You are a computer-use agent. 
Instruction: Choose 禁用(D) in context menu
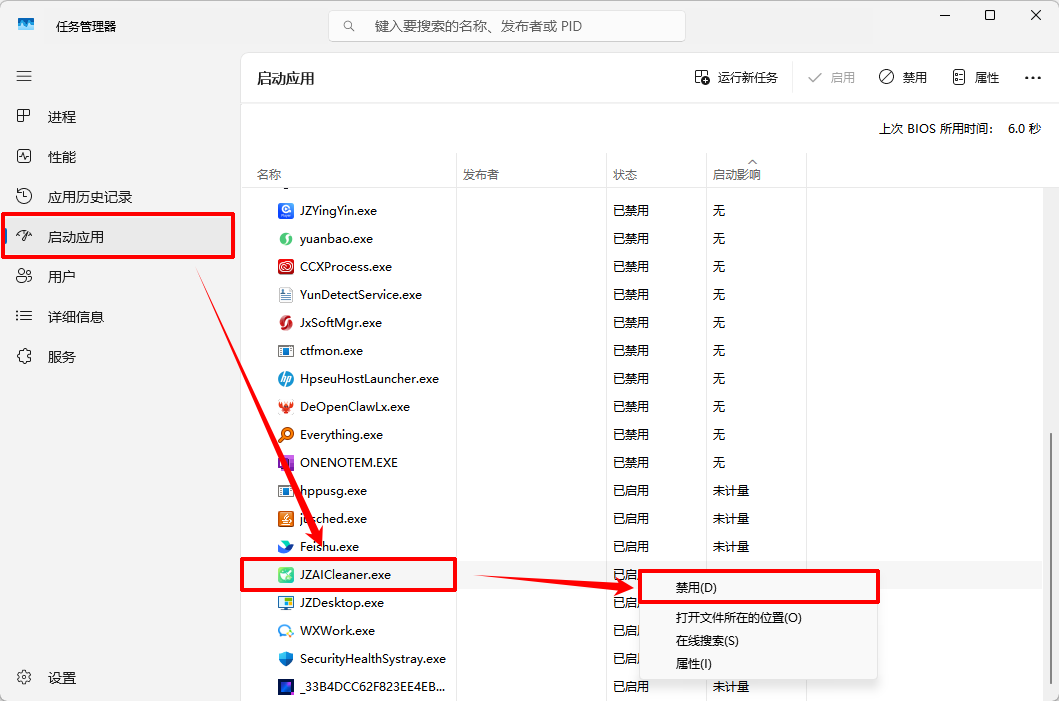(758, 588)
